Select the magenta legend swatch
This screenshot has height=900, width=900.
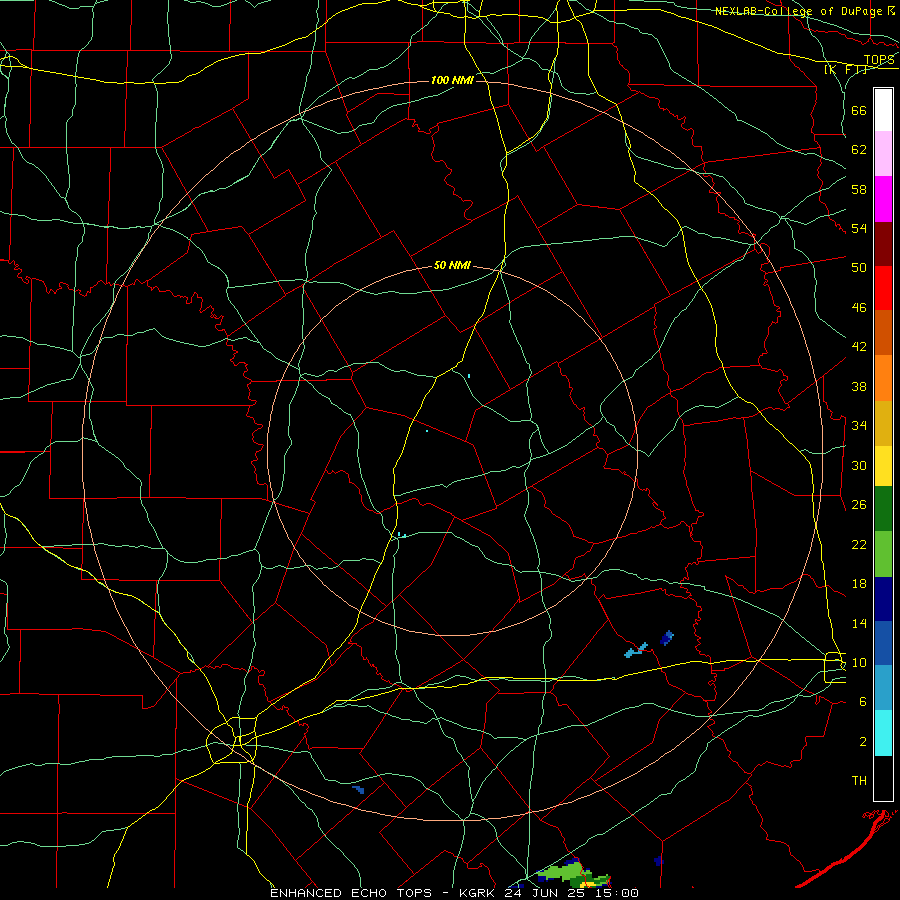coord(883,199)
